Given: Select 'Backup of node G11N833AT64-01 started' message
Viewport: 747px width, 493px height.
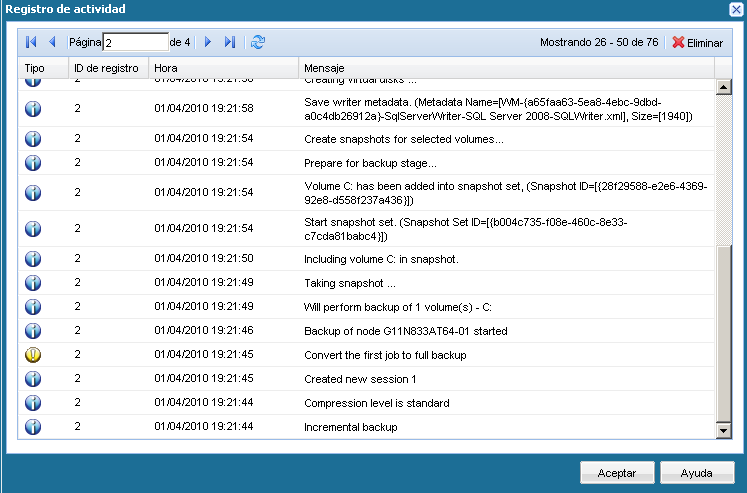Looking at the screenshot, I should pos(406,331).
